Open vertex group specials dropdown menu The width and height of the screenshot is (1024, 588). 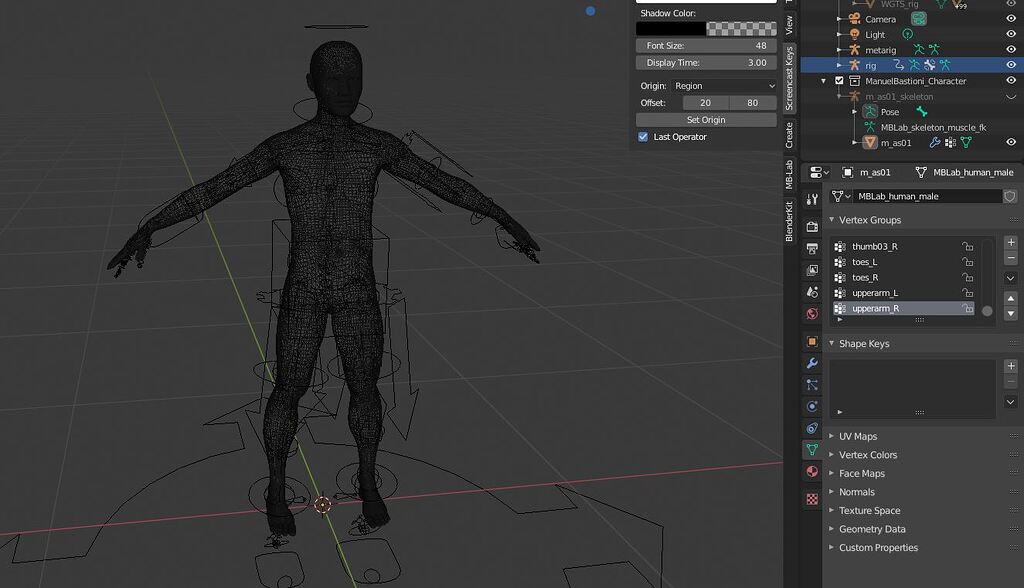pyautogui.click(x=1010, y=278)
